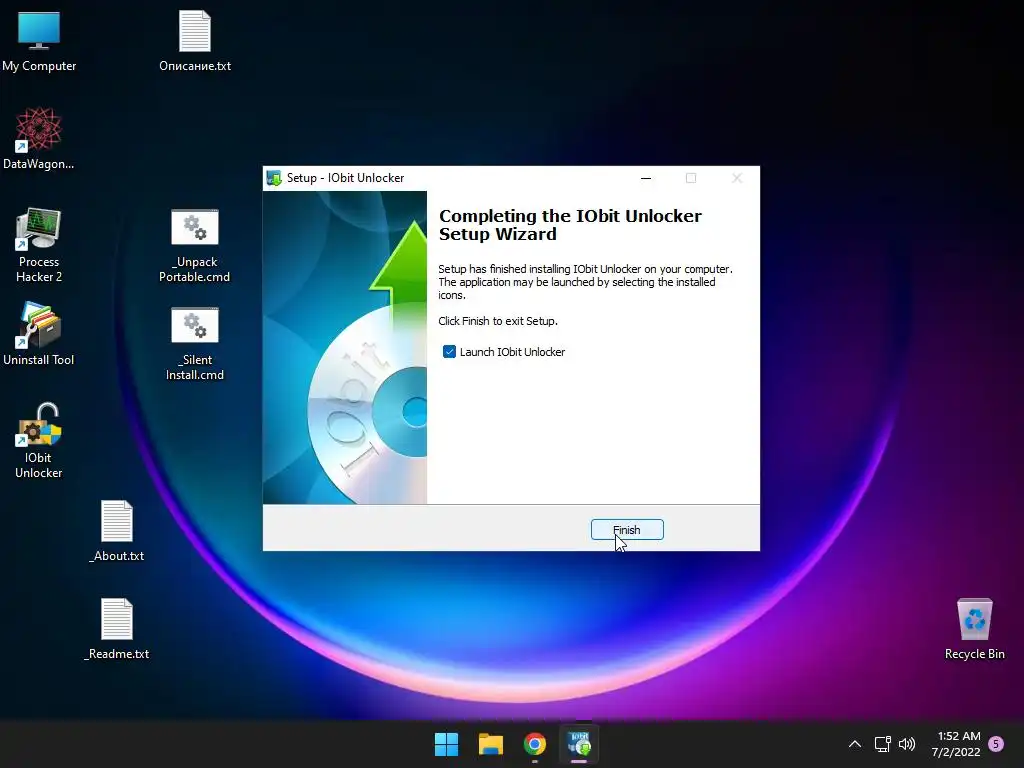Close the IObit Unlocker setup window
The width and height of the screenshot is (1024, 768).
737,178
